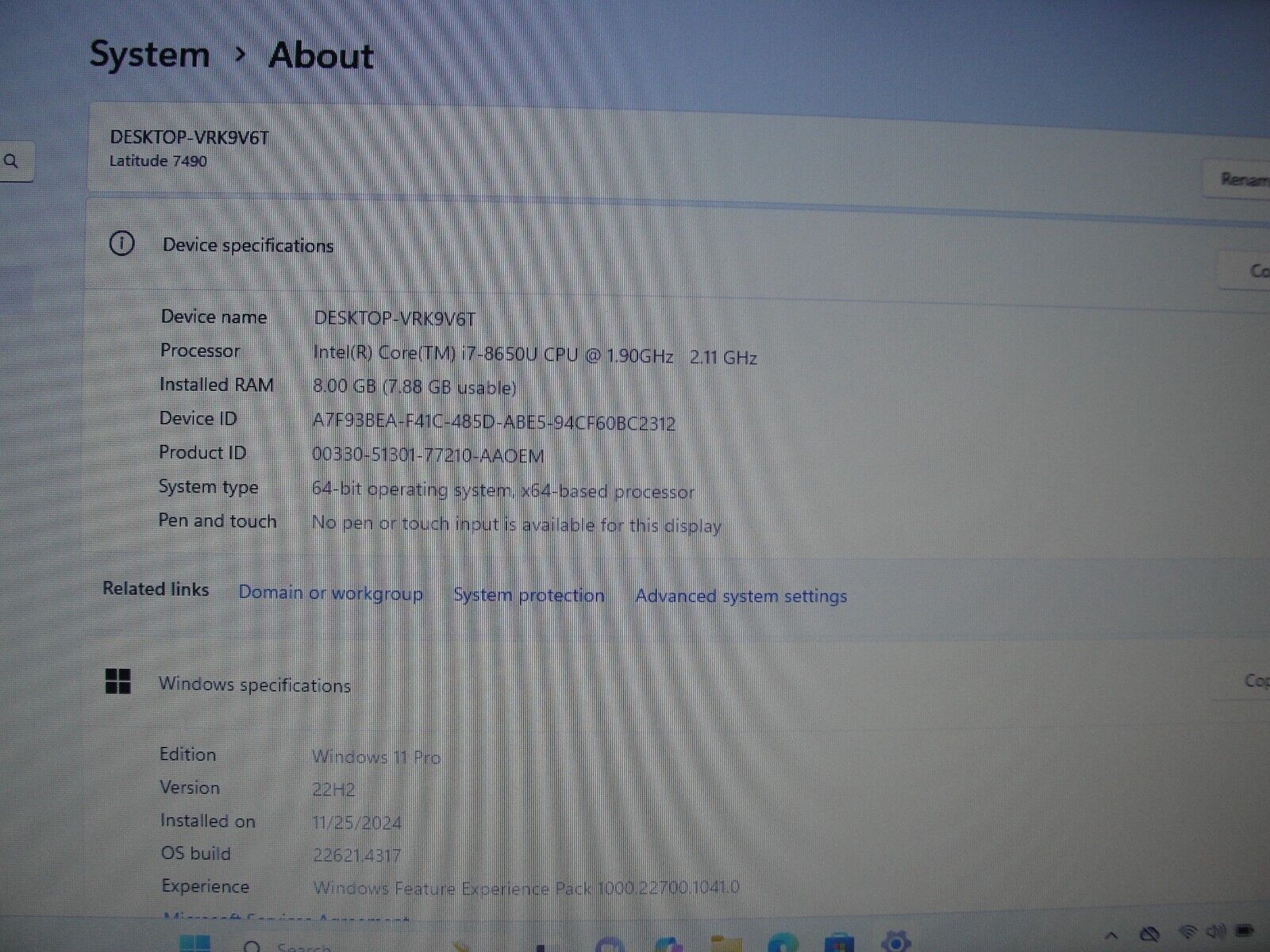Viewport: 1270px width, 952px height.
Task: Select the System type value 64-bit
Action: 503,490
